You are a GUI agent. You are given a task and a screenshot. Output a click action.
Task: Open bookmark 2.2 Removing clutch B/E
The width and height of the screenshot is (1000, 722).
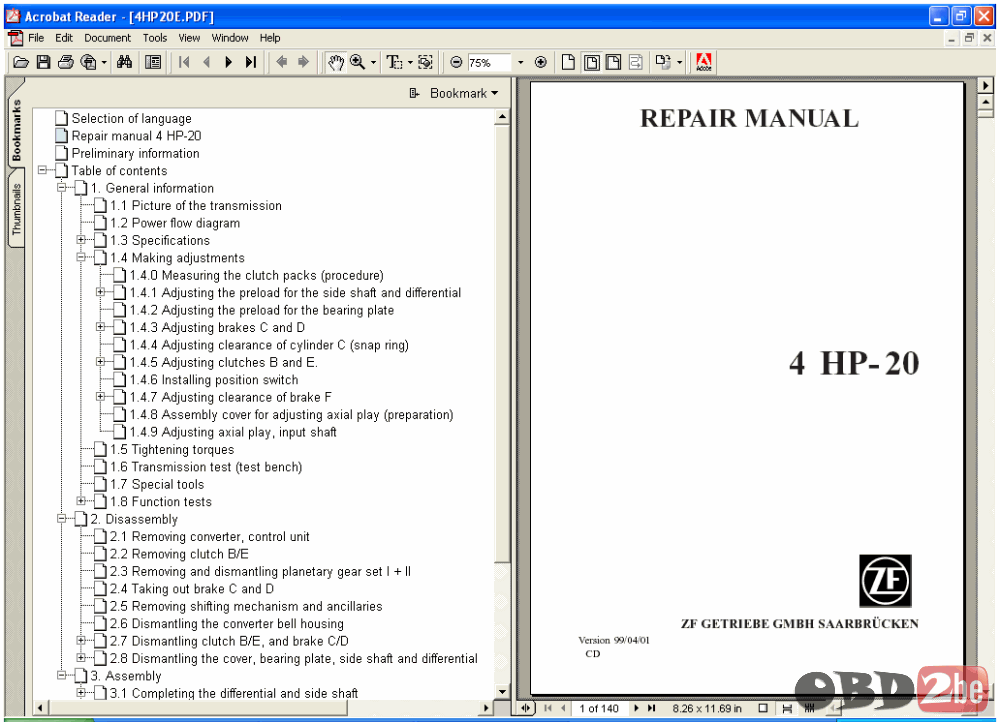(179, 554)
